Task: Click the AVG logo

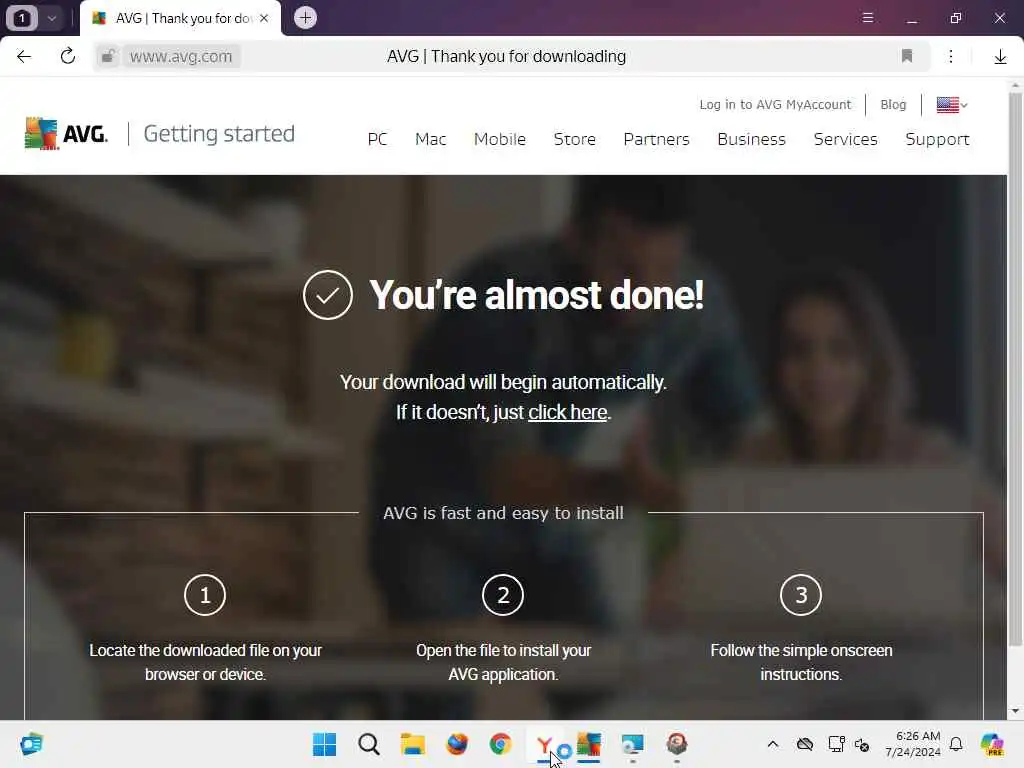Action: [66, 134]
